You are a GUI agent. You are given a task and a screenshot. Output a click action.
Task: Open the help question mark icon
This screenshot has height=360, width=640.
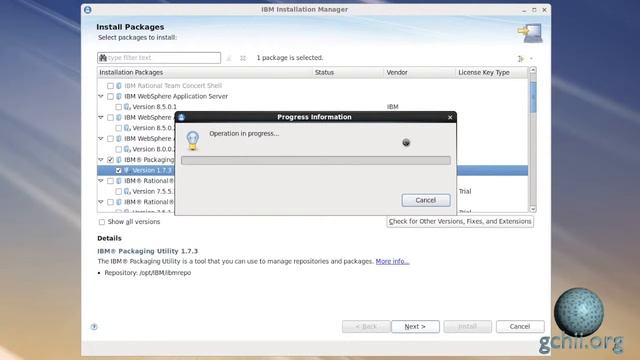tap(94, 327)
